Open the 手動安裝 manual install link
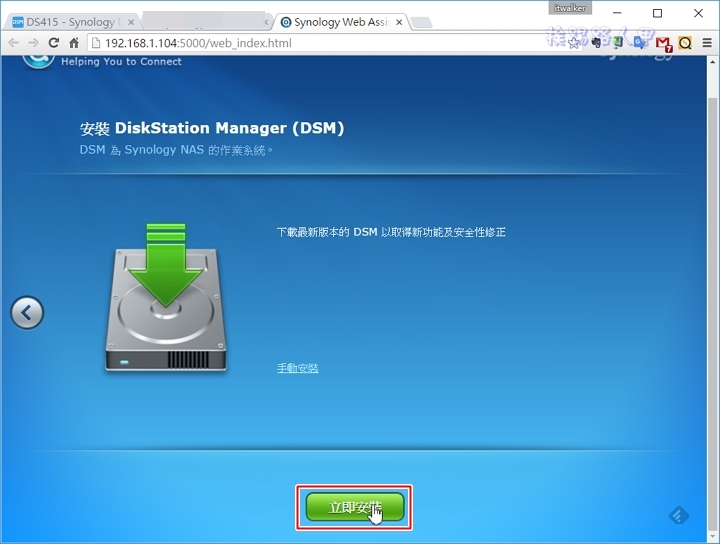Viewport: 720px width, 544px height. (298, 368)
